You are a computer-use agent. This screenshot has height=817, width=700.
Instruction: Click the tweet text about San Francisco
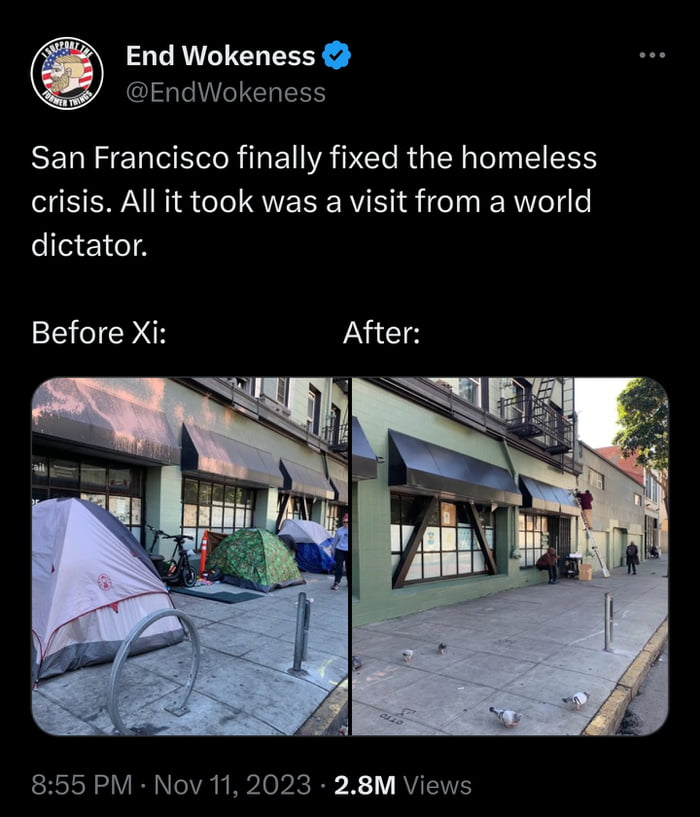click(314, 201)
